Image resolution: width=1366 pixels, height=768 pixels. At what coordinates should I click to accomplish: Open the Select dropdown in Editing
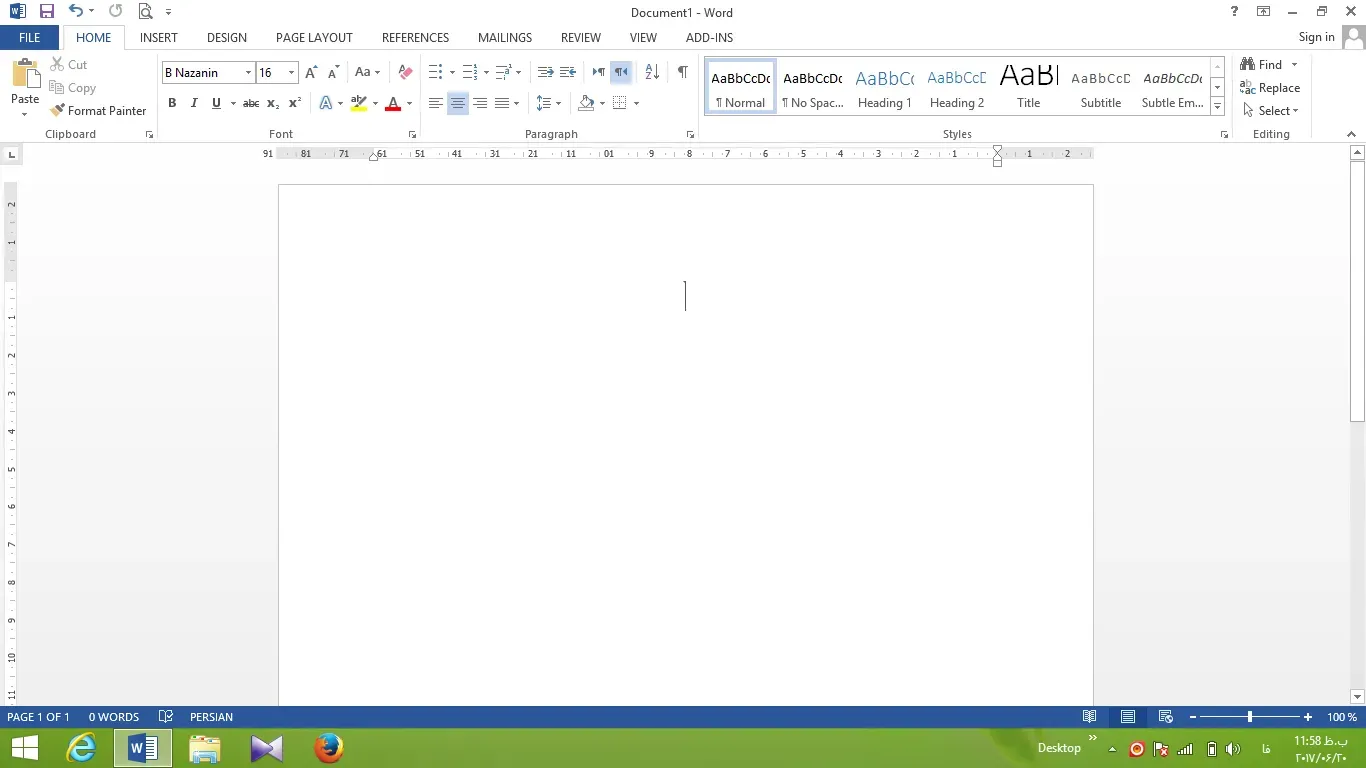[x=1271, y=111]
